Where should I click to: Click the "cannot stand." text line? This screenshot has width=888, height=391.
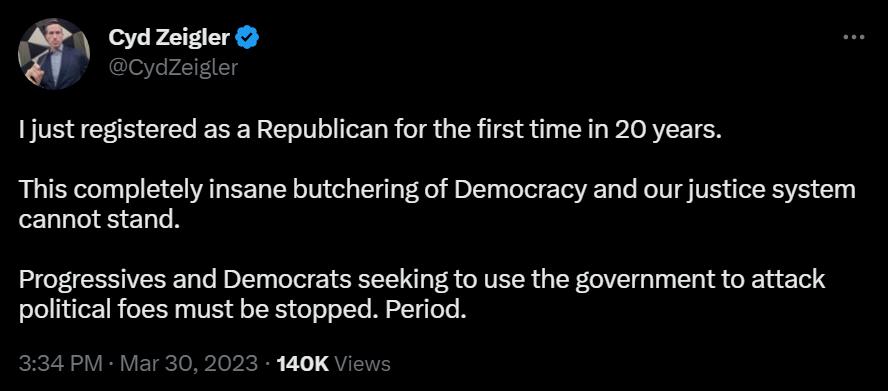[x=99, y=219]
